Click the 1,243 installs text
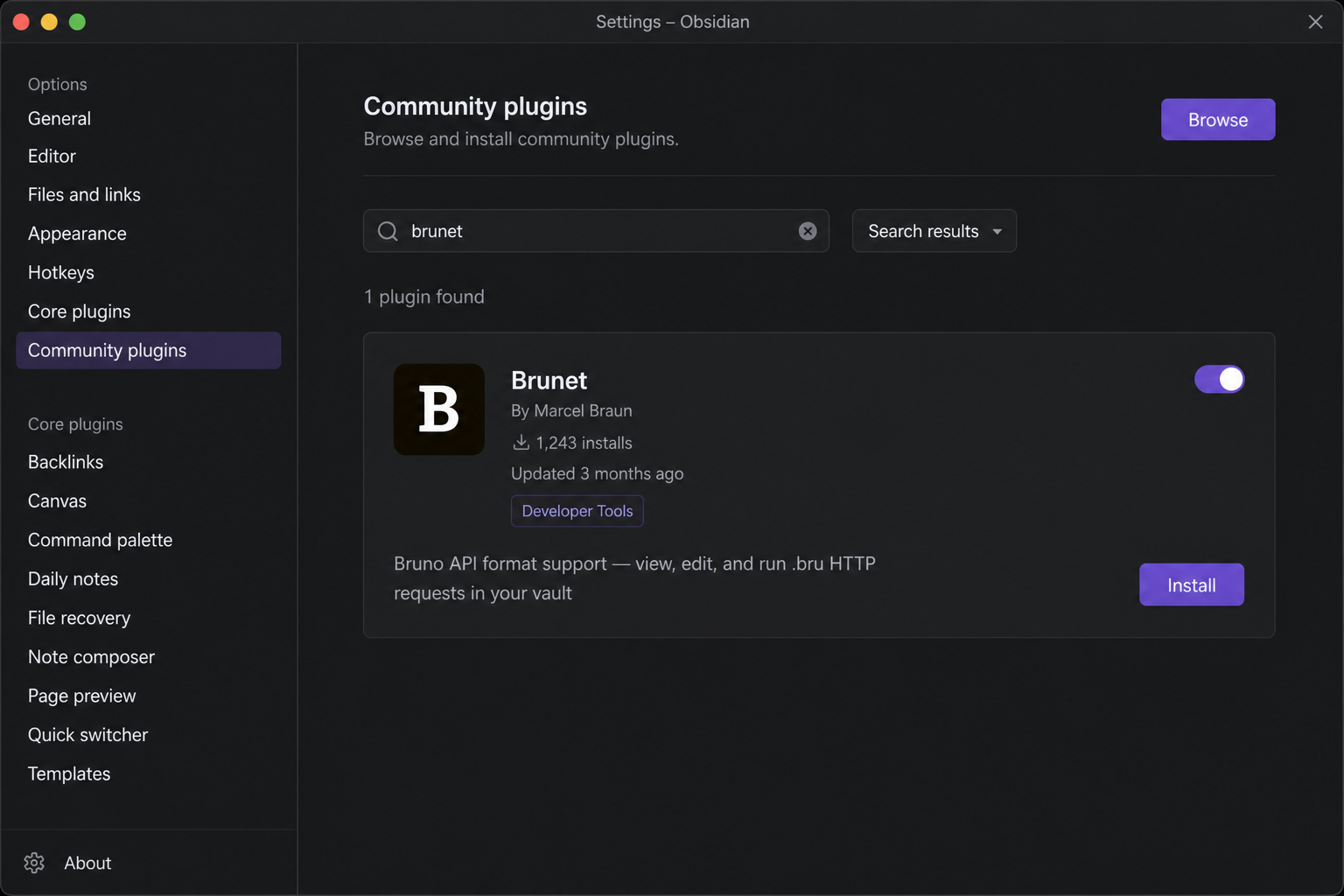Viewport: 1344px width, 896px height. tap(584, 443)
